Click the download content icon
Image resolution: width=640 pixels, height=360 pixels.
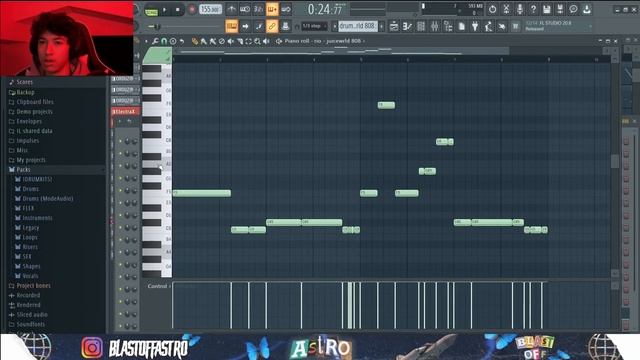coord(587,9)
